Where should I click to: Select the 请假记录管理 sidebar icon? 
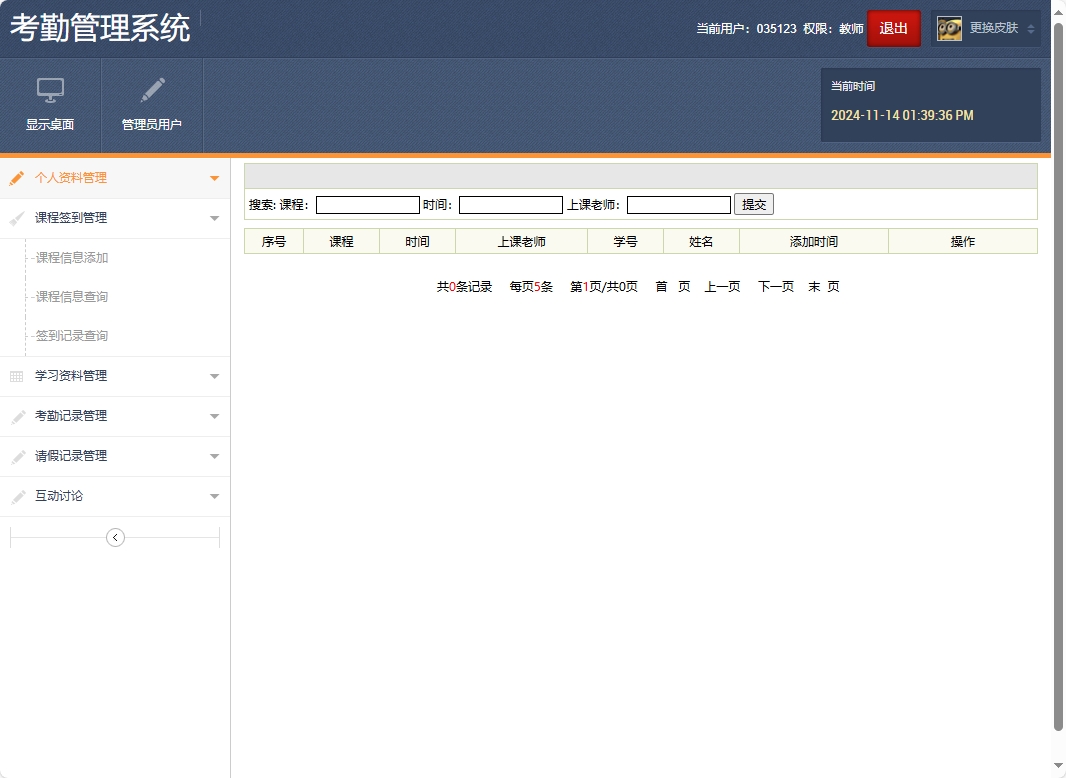click(x=15, y=456)
